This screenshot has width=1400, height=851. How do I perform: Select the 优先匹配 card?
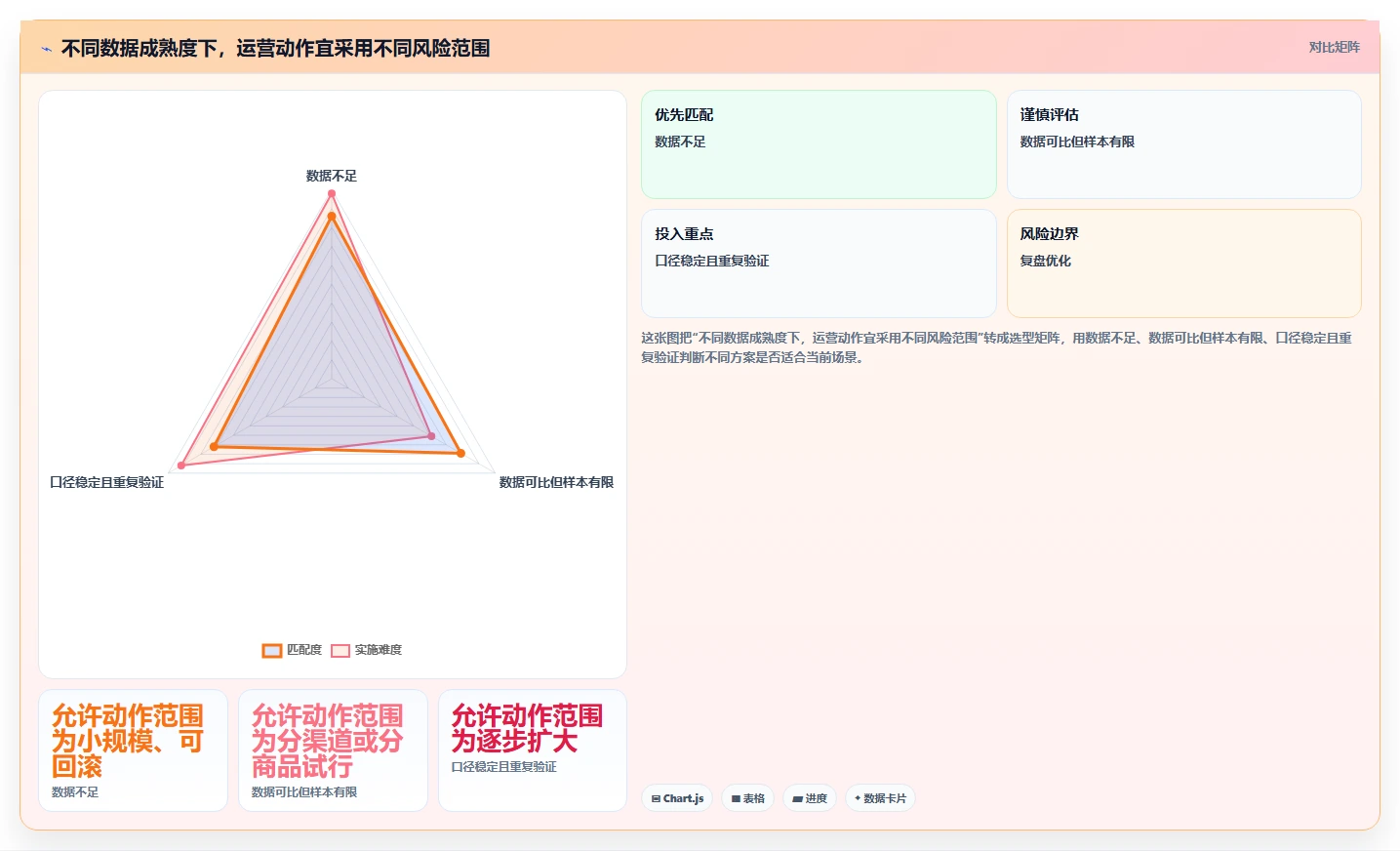point(819,144)
